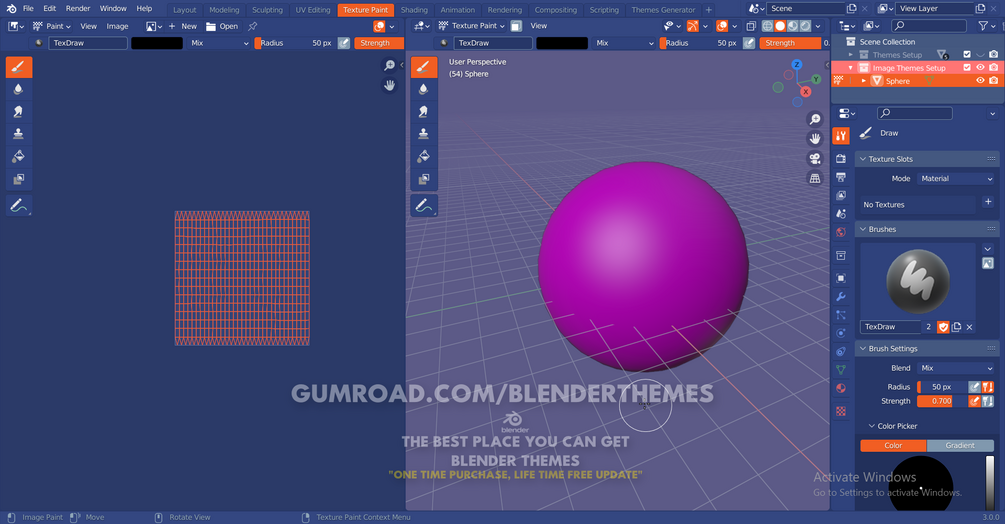Open the Object Data mesh properties tab
Viewport: 1005px width, 524px height.
[x=841, y=370]
